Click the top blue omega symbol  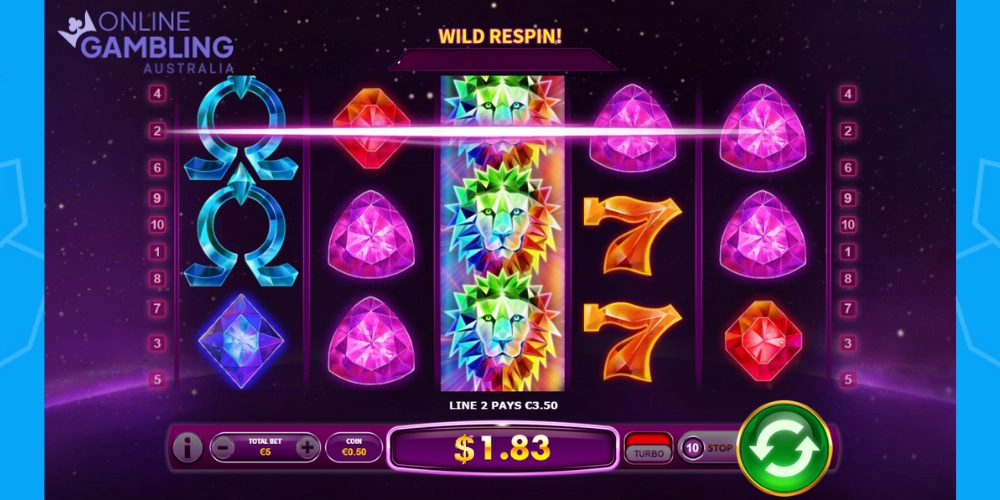click(241, 128)
